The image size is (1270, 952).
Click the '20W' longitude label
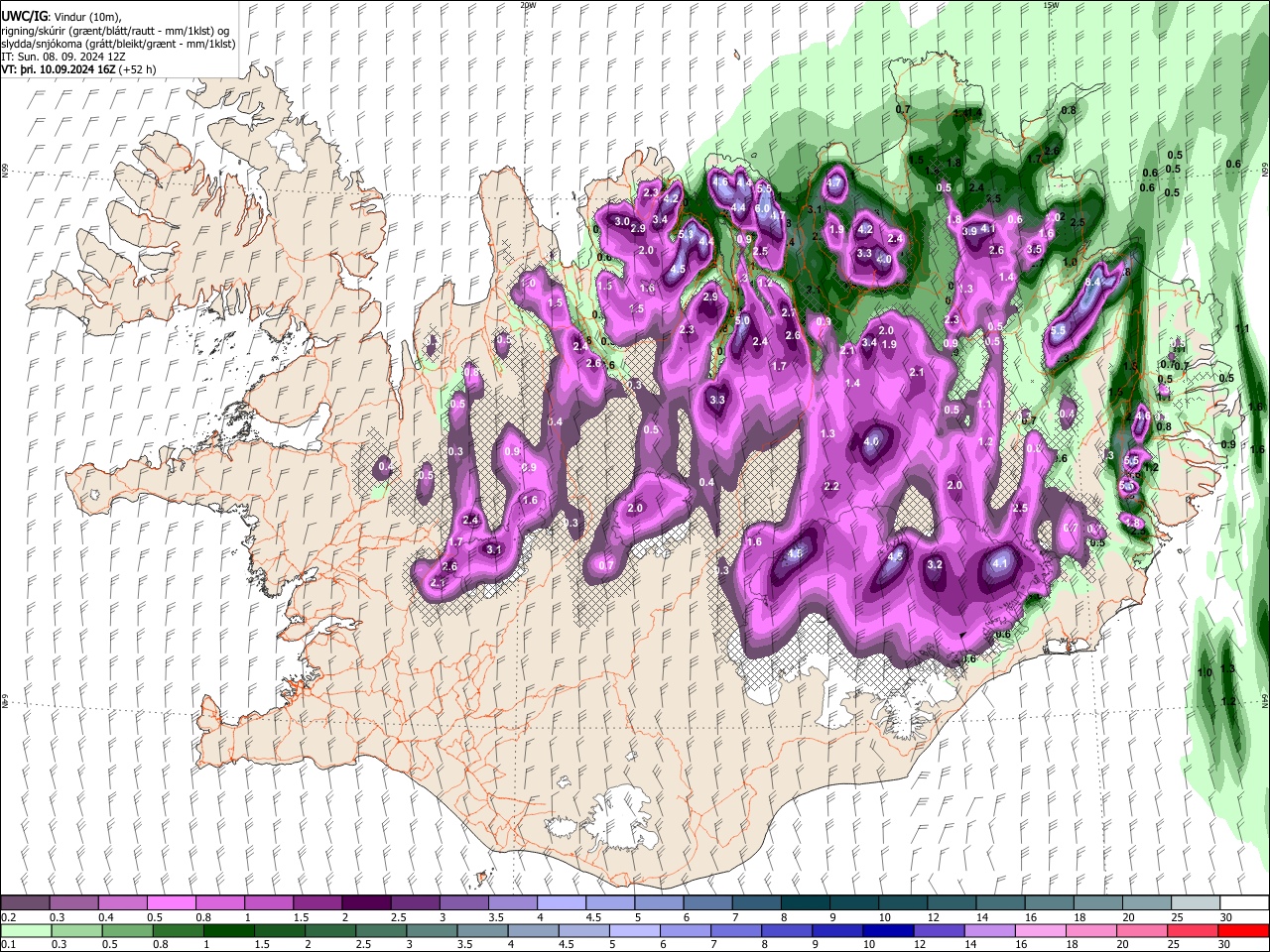[528, 5]
